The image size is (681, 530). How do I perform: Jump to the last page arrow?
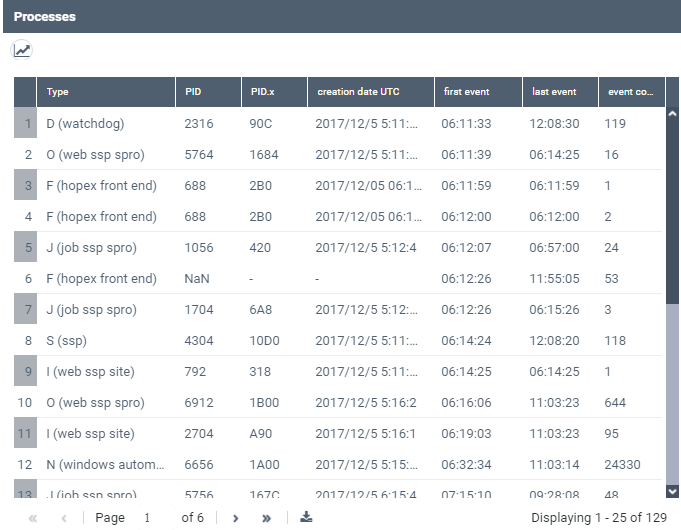[266, 518]
